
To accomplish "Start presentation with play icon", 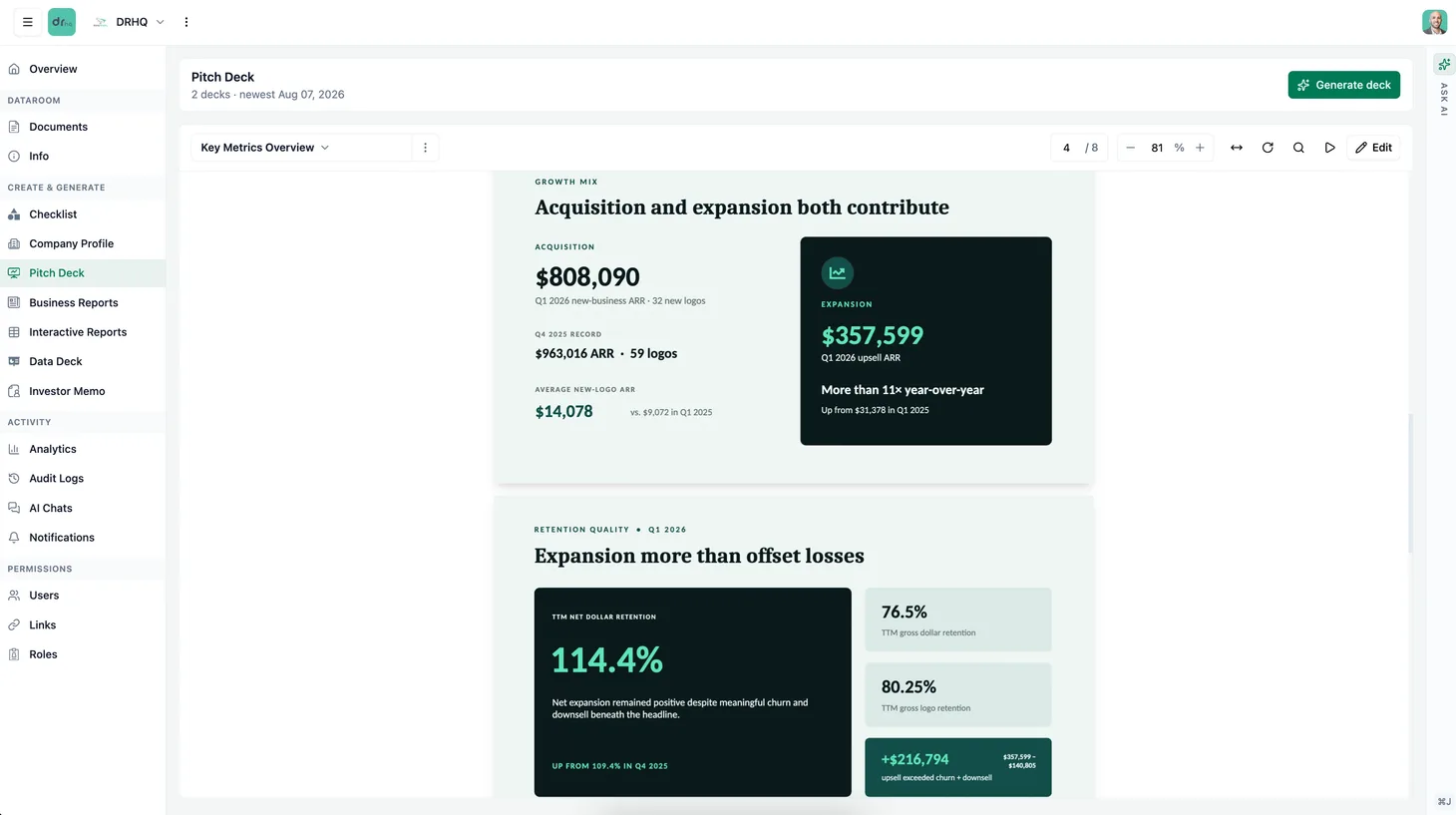I will (x=1329, y=148).
